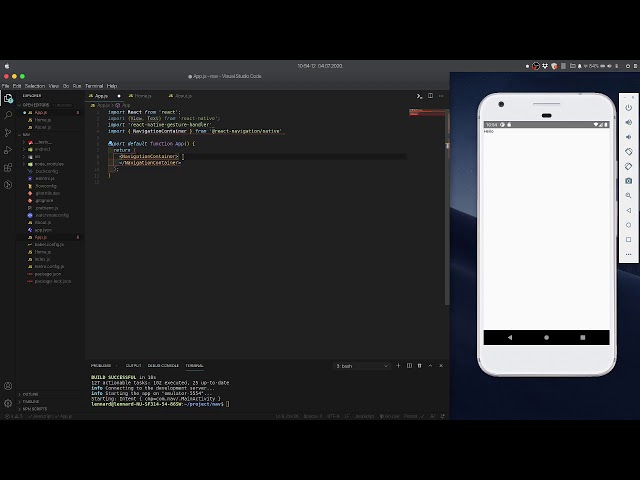Open the Terminal menu
This screenshot has height=480, width=640.
(x=94, y=86)
